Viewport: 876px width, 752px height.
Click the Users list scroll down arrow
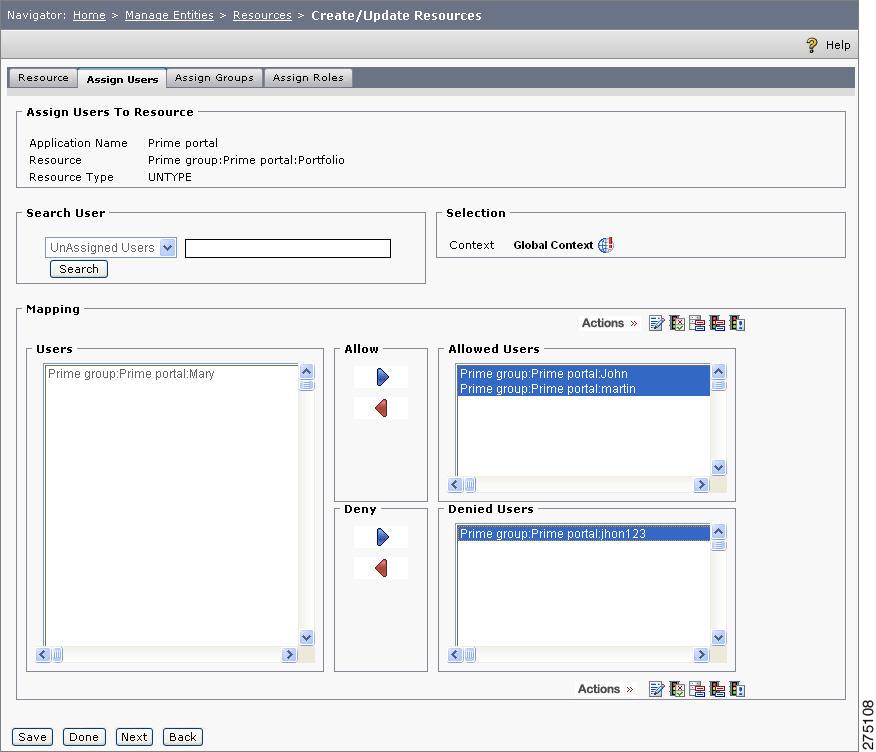click(307, 637)
